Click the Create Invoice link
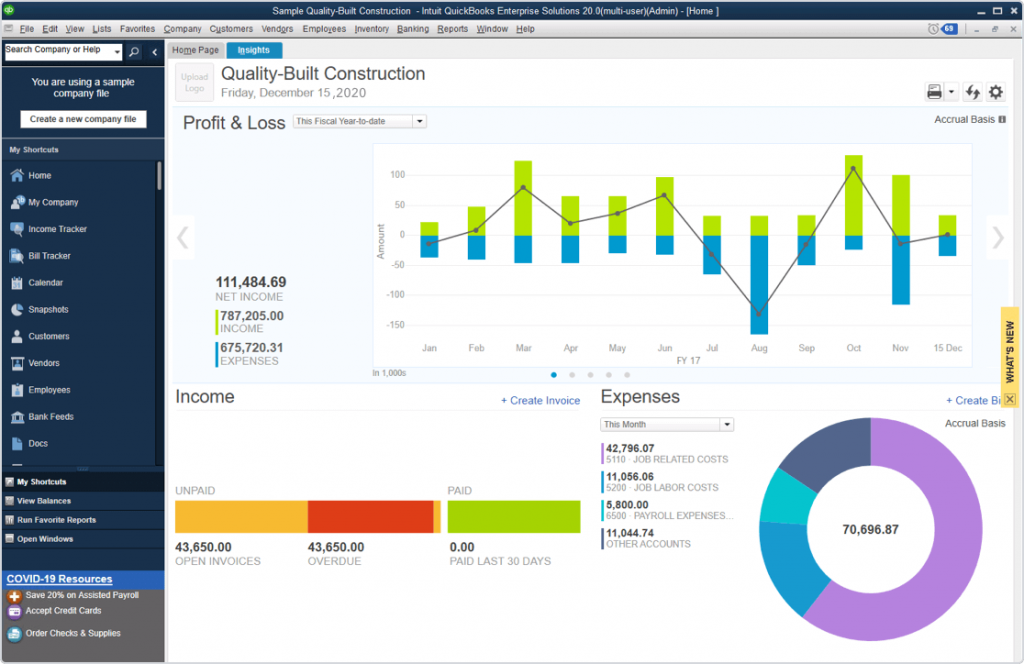 pyautogui.click(x=540, y=400)
